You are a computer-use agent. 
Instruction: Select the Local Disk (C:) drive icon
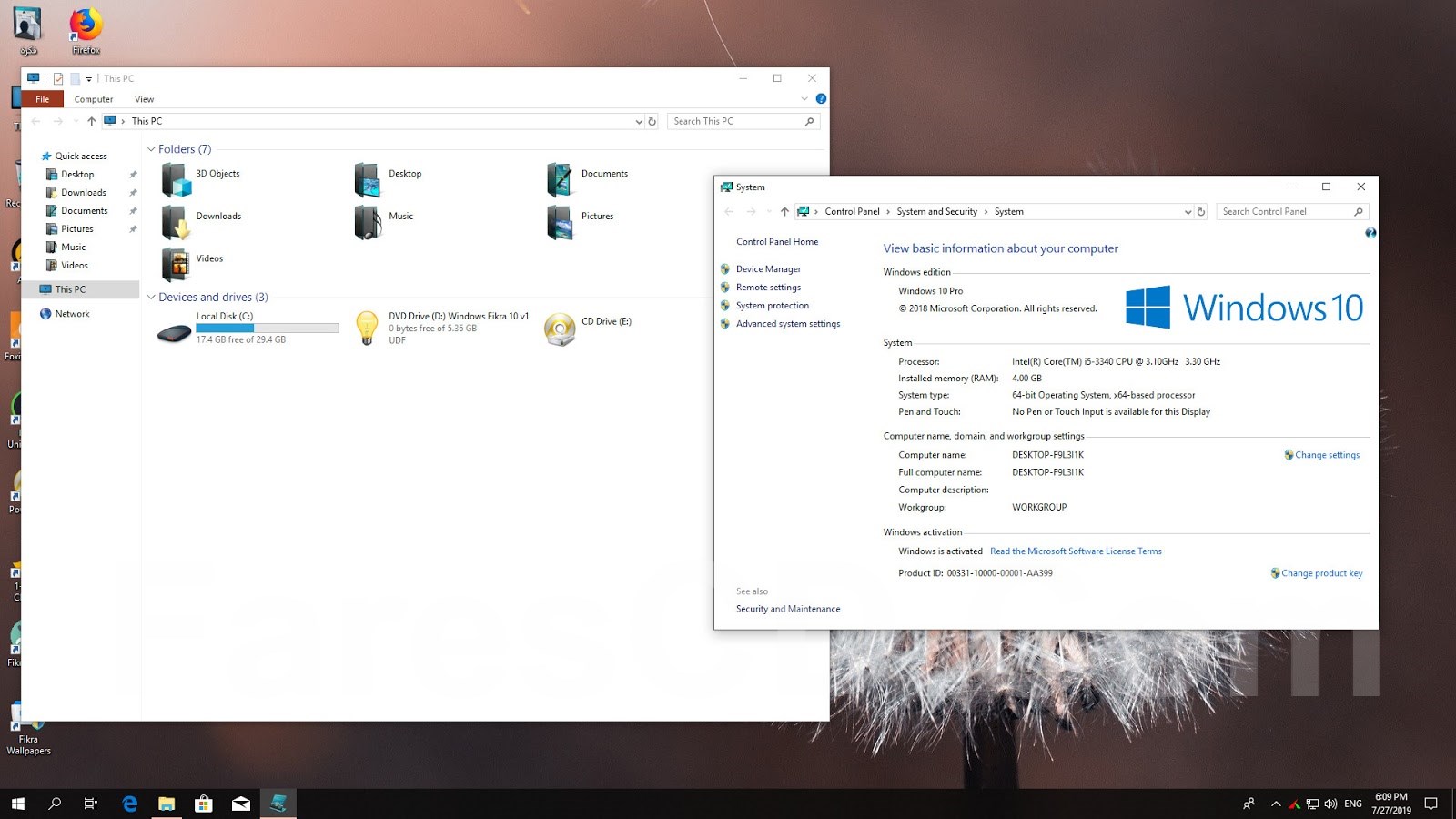click(x=174, y=333)
